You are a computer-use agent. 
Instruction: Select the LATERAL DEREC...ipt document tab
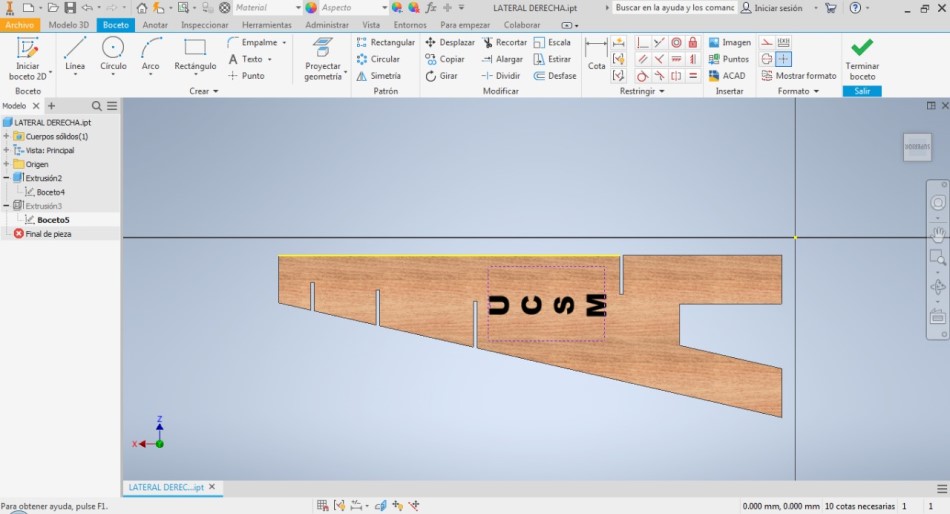[x=166, y=487]
